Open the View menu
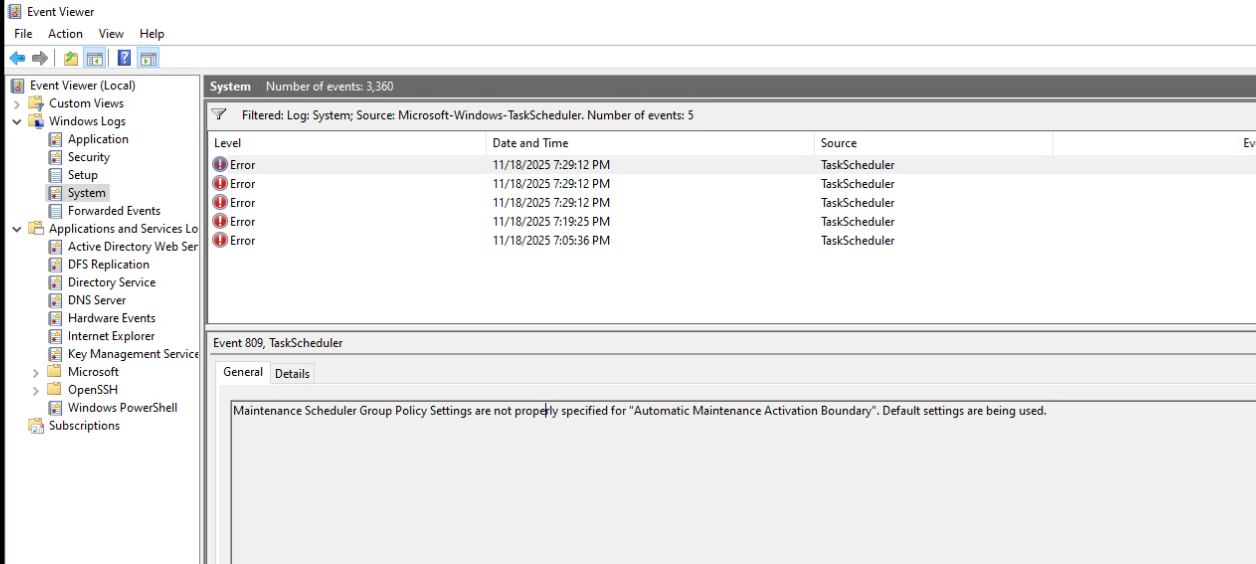The width and height of the screenshot is (1256, 564). tap(111, 34)
